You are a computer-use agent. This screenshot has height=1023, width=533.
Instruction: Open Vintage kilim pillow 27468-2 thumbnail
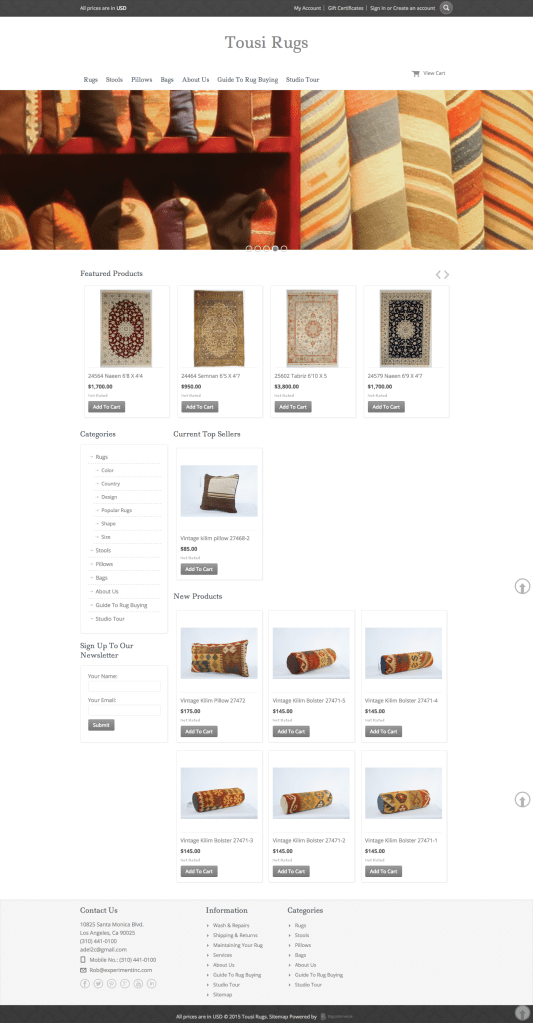(x=219, y=491)
